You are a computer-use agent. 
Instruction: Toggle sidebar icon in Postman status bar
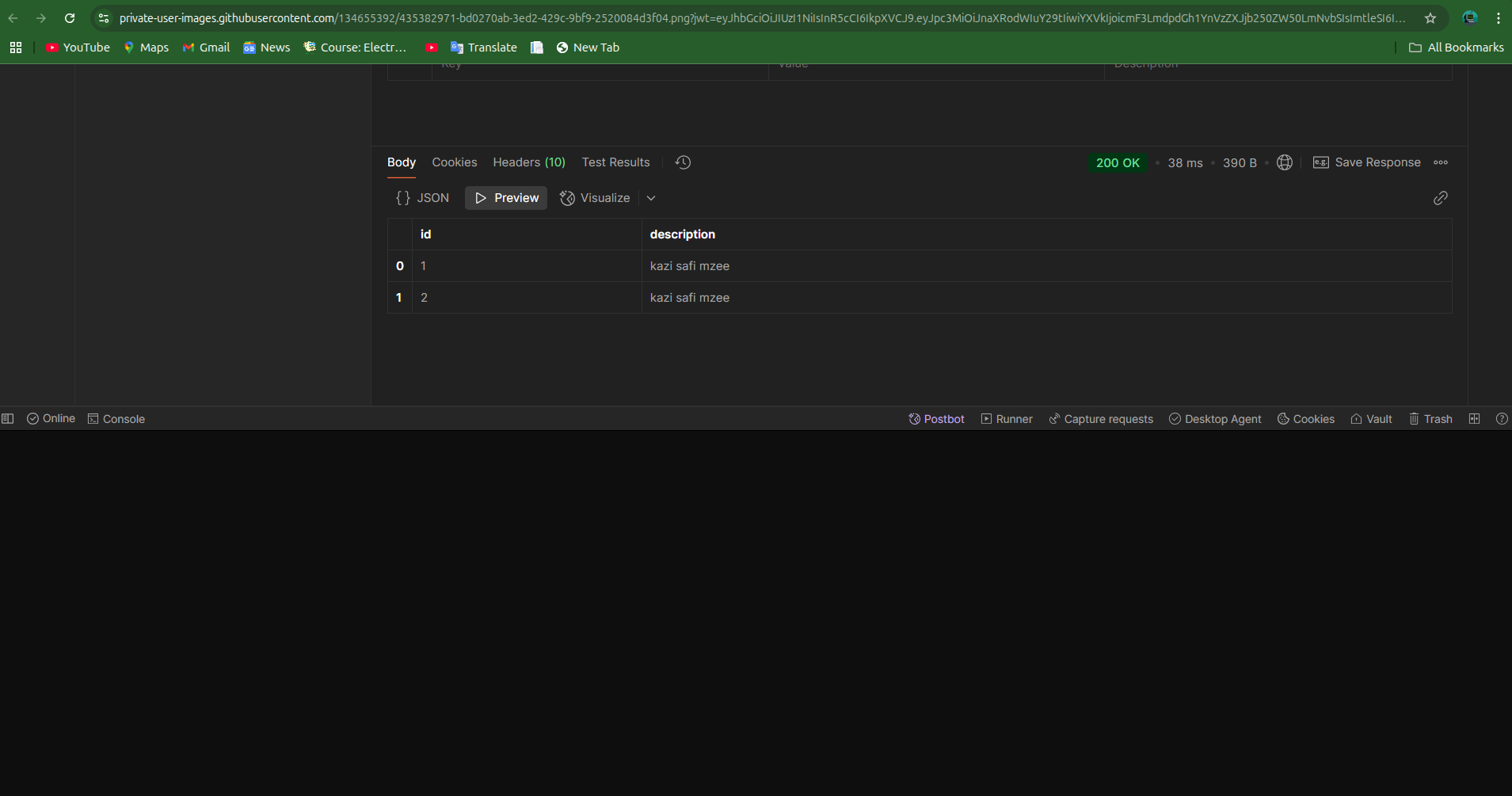pyautogui.click(x=8, y=419)
